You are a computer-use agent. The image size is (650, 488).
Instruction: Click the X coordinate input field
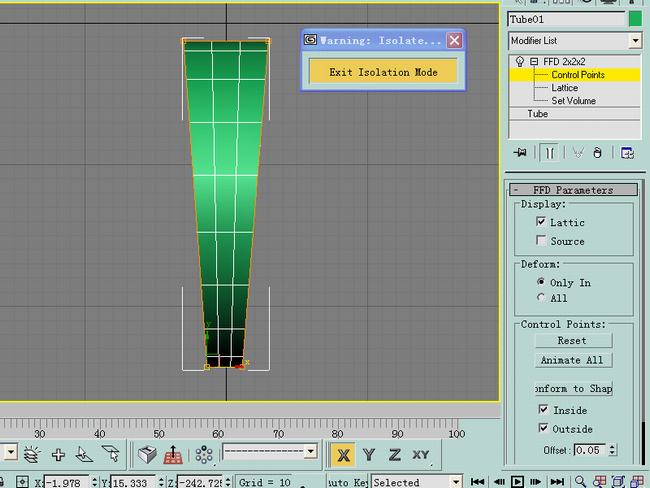click(x=66, y=482)
